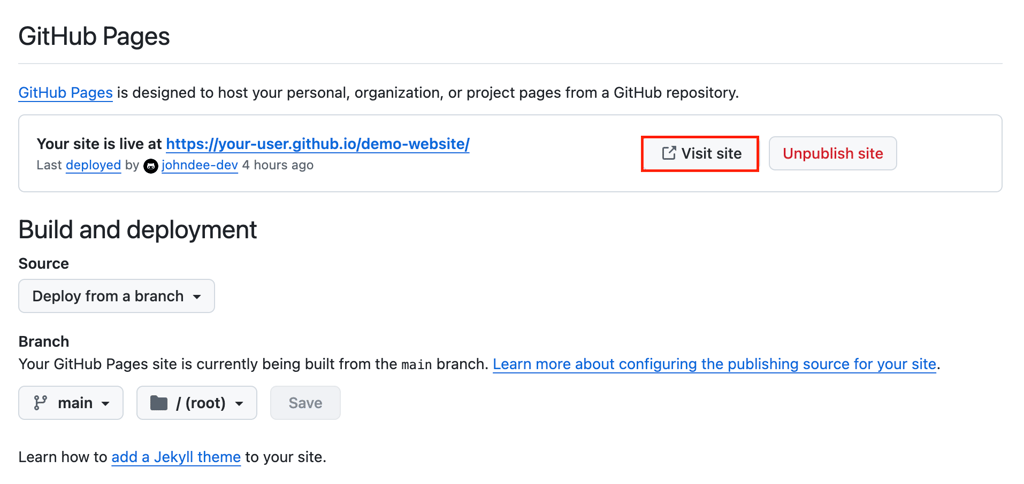Click the '4 hours ago' timestamp text
The height and width of the screenshot is (484, 1024).
pyautogui.click(x=278, y=165)
